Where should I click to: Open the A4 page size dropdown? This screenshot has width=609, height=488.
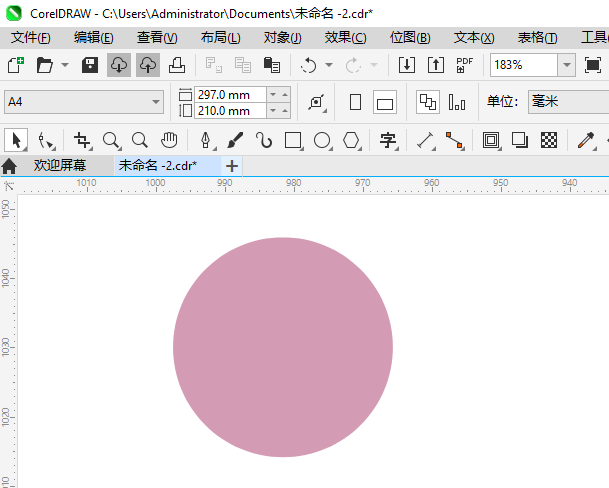pyautogui.click(x=156, y=102)
